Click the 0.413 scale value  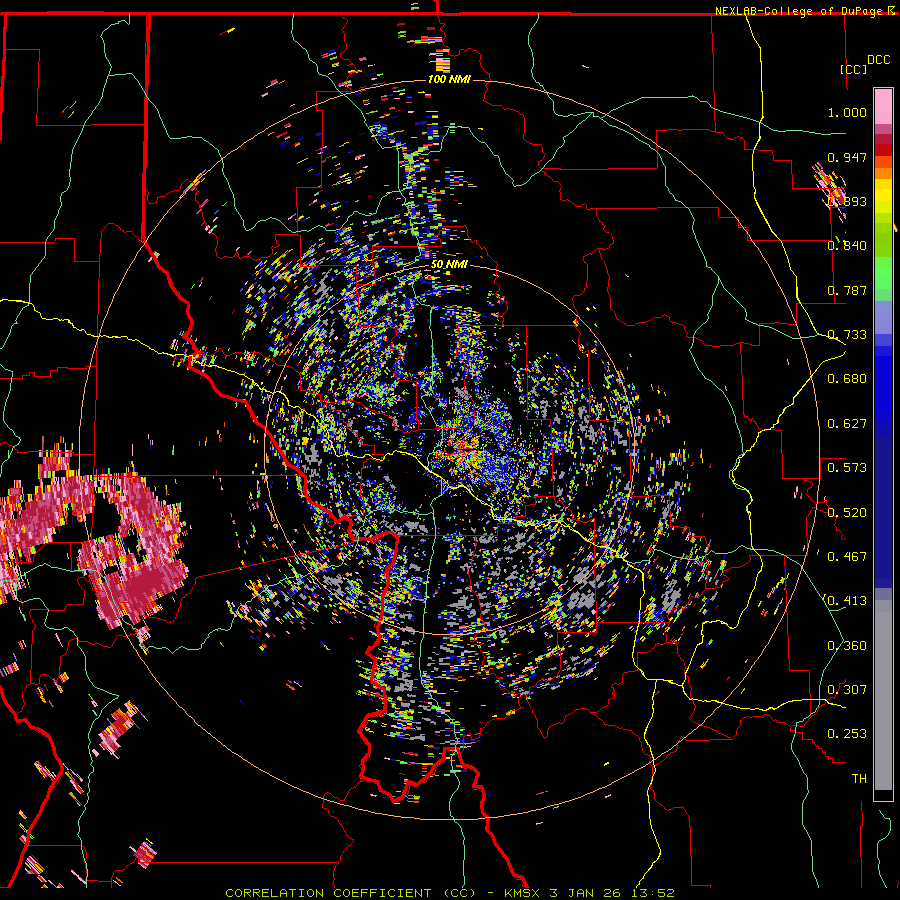coord(847,601)
